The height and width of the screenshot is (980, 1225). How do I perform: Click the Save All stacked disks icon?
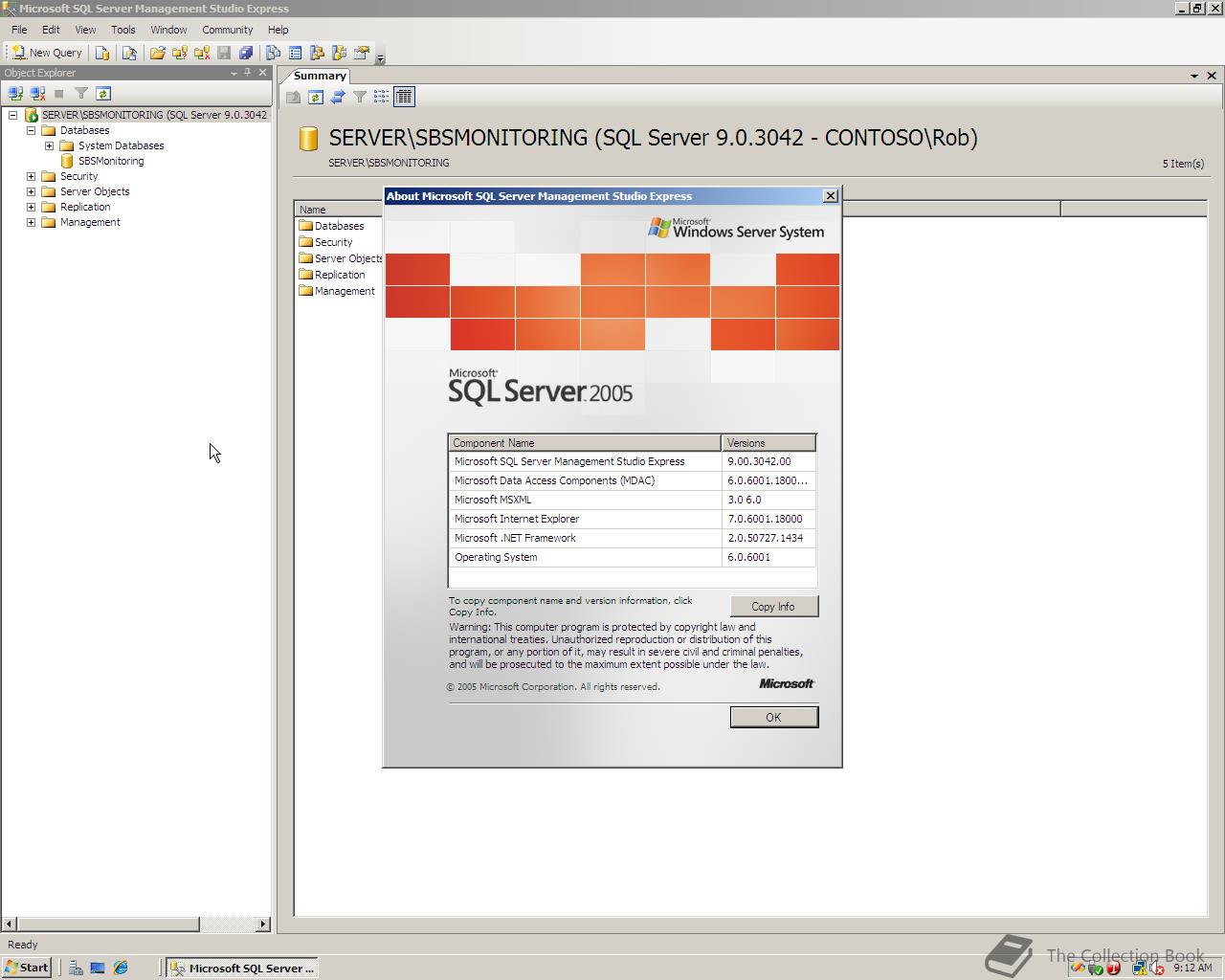[246, 53]
